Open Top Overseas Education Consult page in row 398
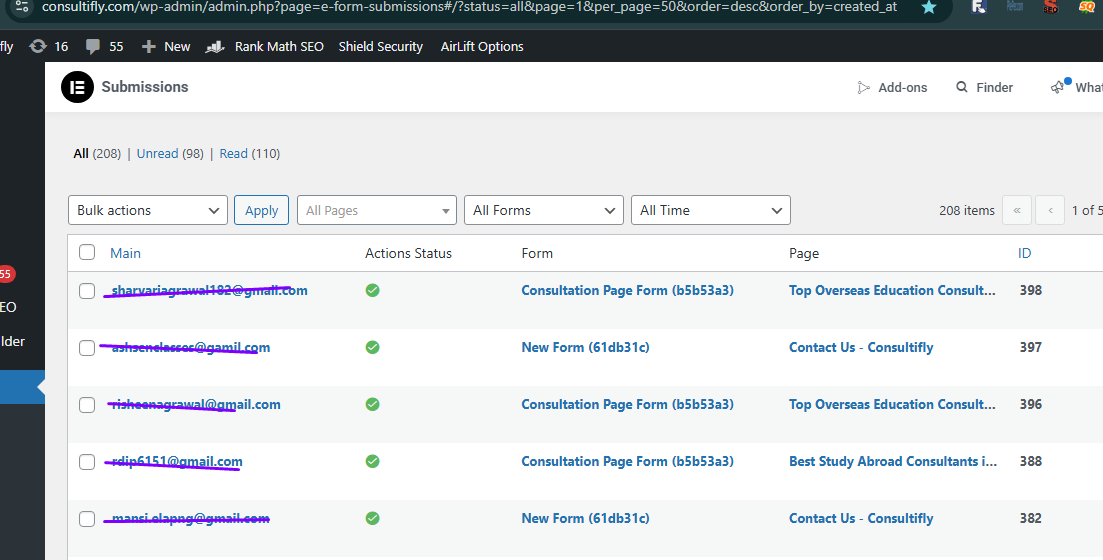Screen dimensions: 1103x560 coord(892,291)
